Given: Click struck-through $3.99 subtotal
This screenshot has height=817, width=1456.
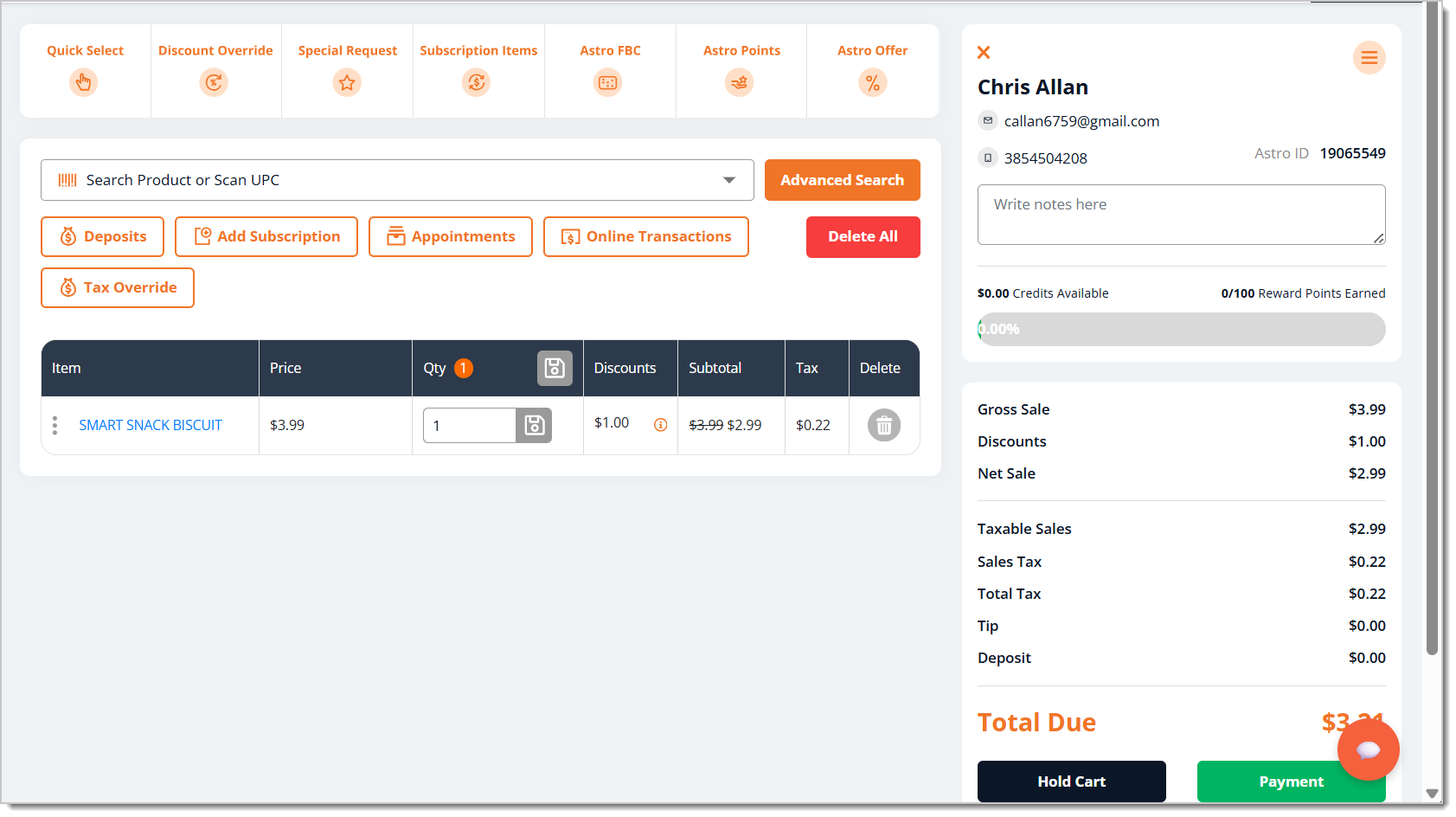Looking at the screenshot, I should click(706, 425).
